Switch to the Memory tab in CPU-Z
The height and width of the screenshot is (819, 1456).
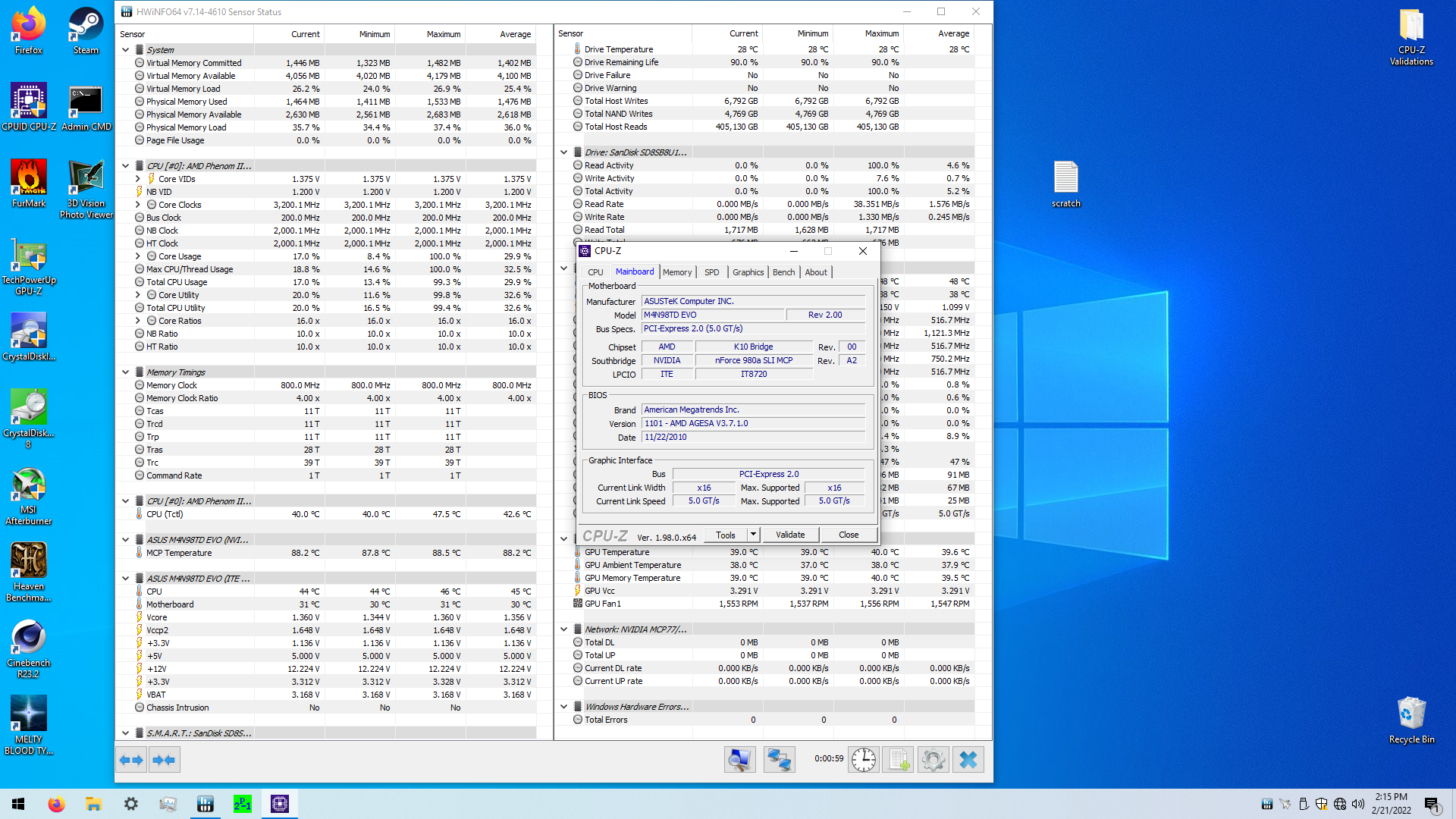(x=677, y=272)
